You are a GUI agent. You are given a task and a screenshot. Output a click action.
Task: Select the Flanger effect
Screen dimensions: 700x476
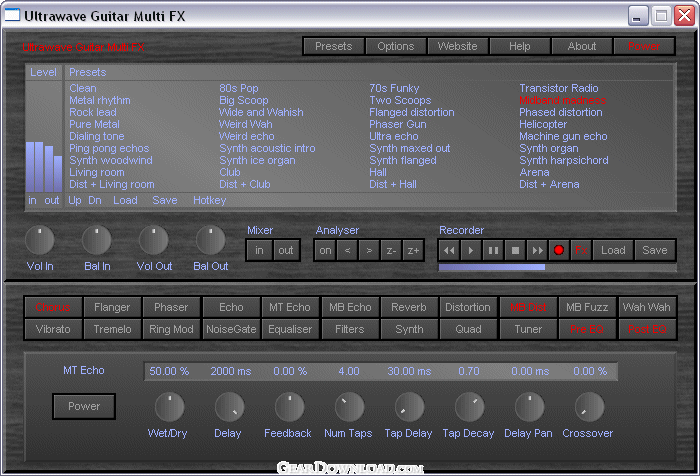(x=112, y=307)
